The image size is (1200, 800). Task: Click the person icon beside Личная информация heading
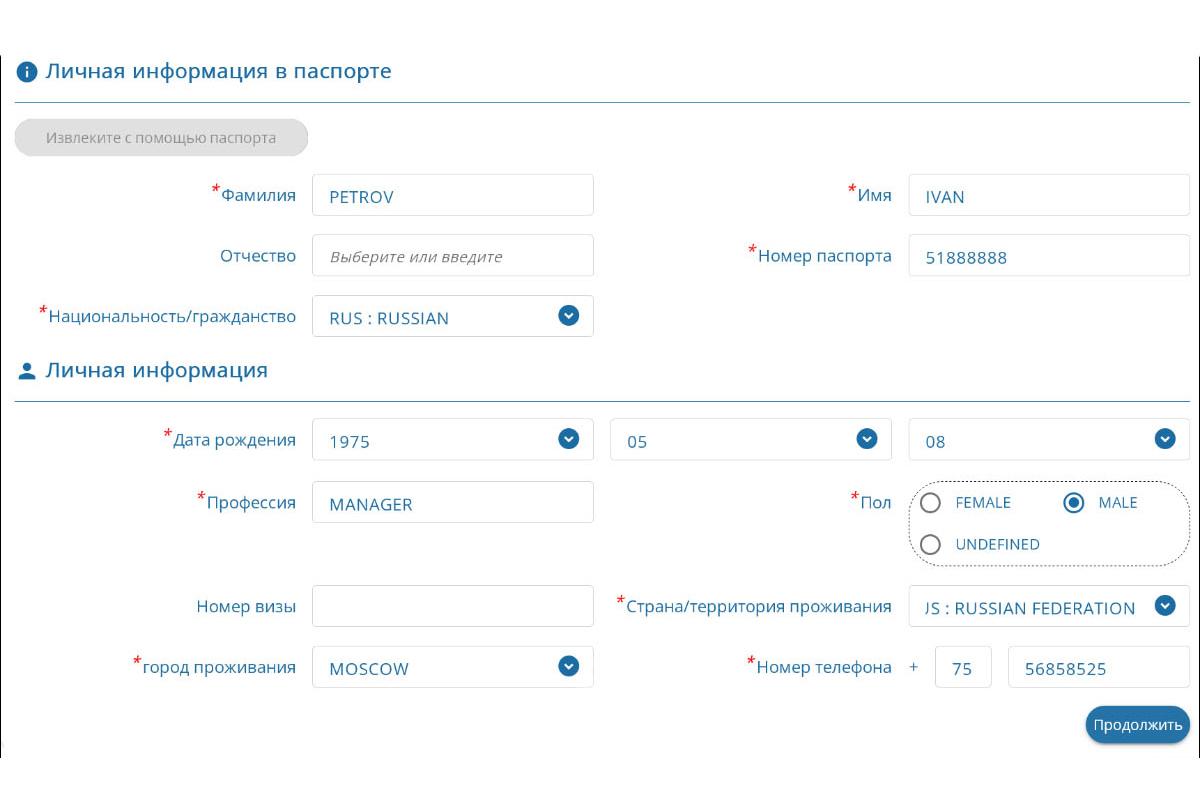tap(27, 372)
